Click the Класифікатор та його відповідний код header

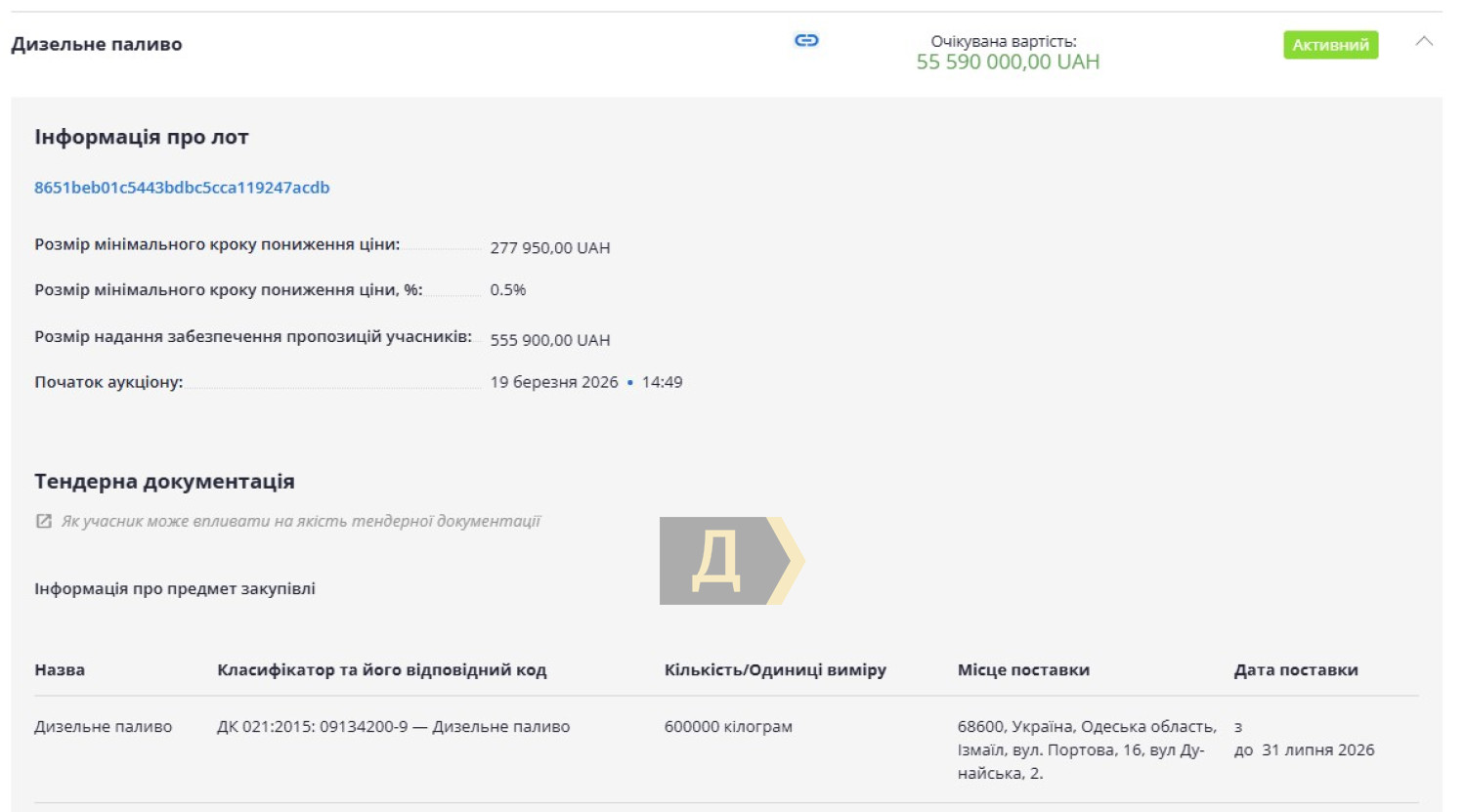(381, 670)
